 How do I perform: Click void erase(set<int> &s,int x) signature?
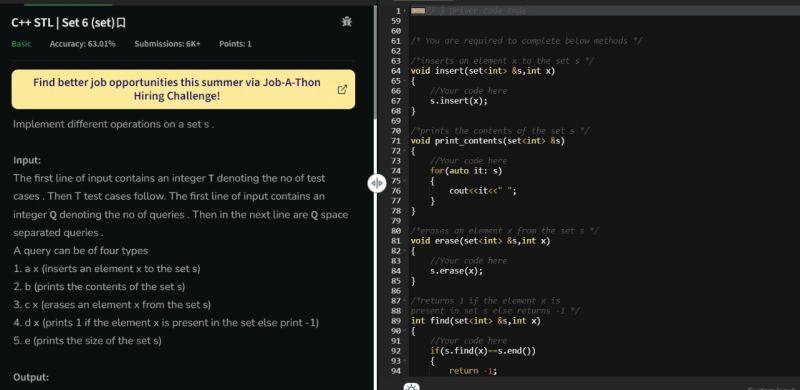pos(481,241)
